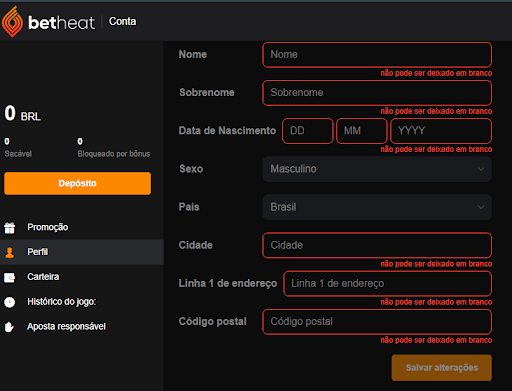Select the Perfil menu item
512x391 pixels.
click(82, 252)
